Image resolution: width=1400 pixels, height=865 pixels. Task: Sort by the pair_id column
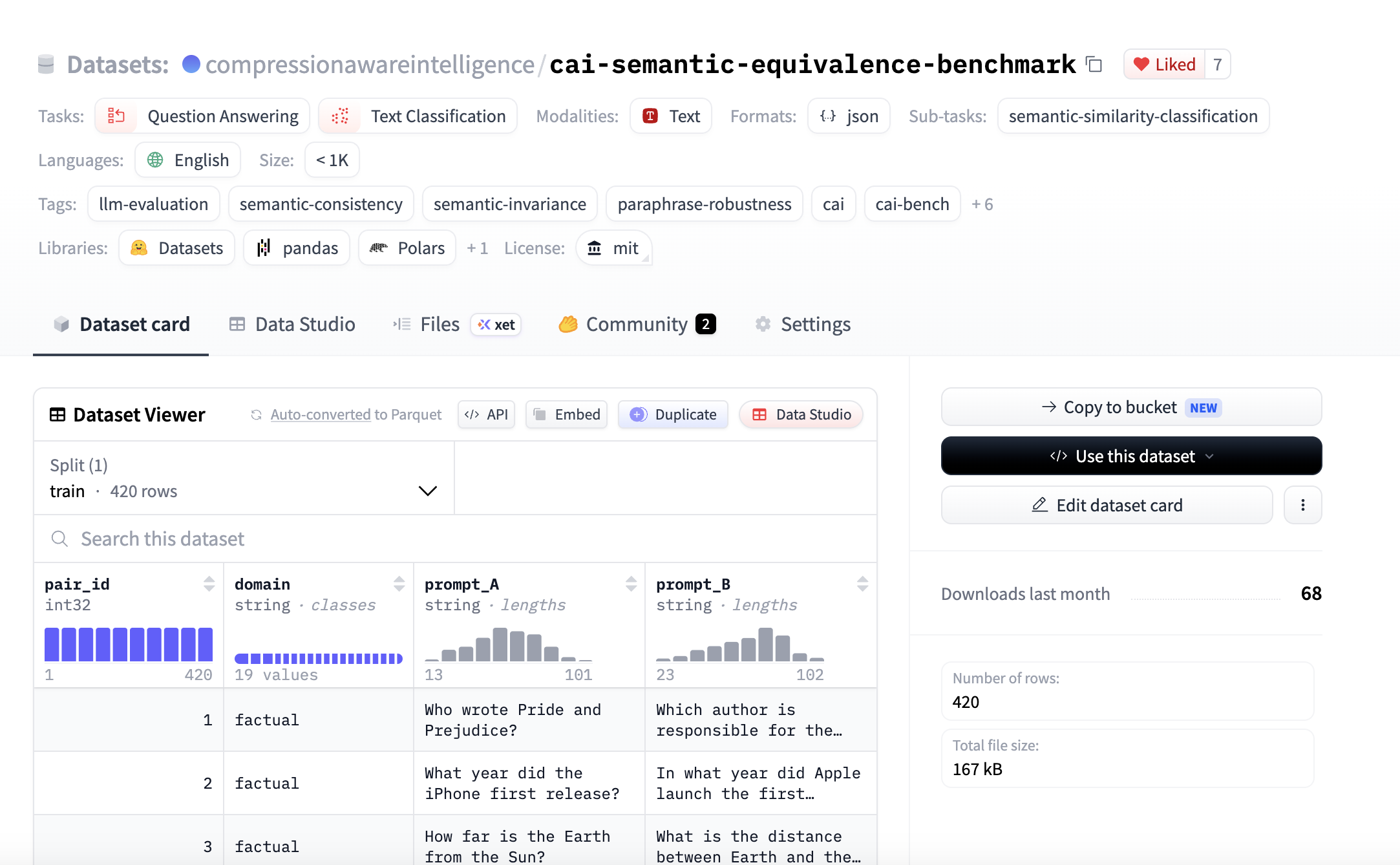coord(209,584)
